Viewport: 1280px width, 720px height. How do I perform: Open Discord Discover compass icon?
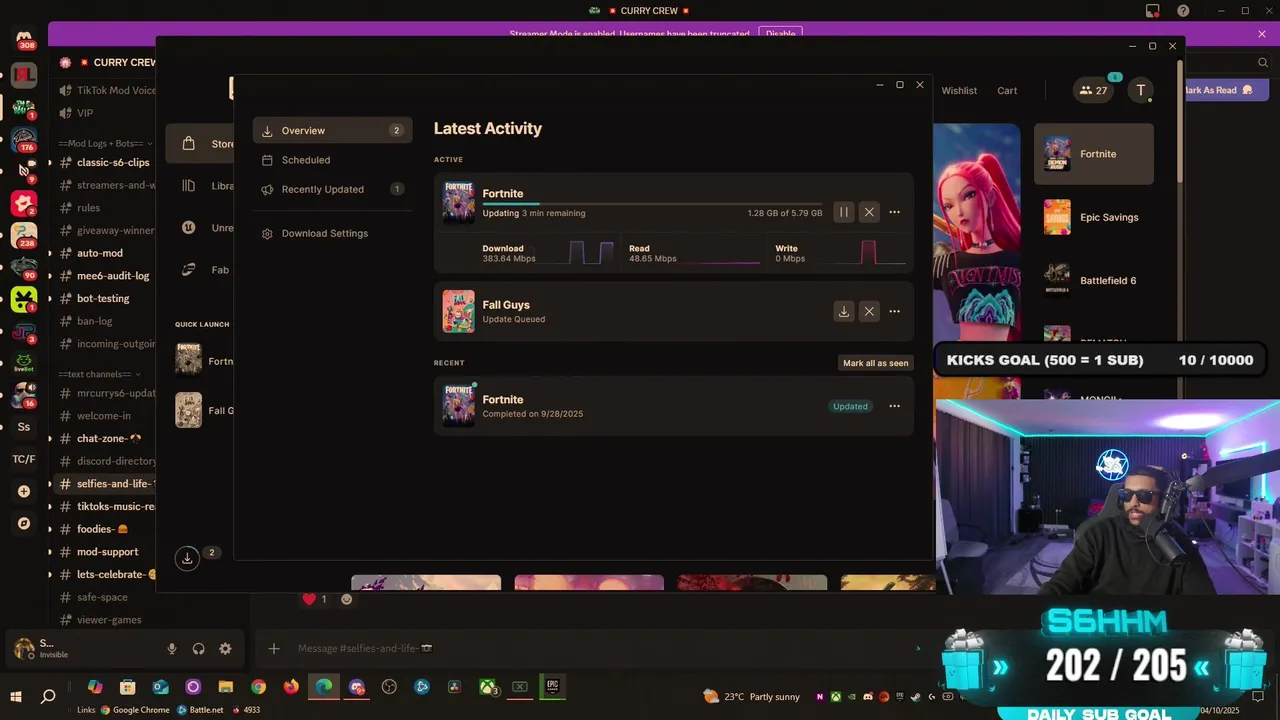[x=24, y=523]
